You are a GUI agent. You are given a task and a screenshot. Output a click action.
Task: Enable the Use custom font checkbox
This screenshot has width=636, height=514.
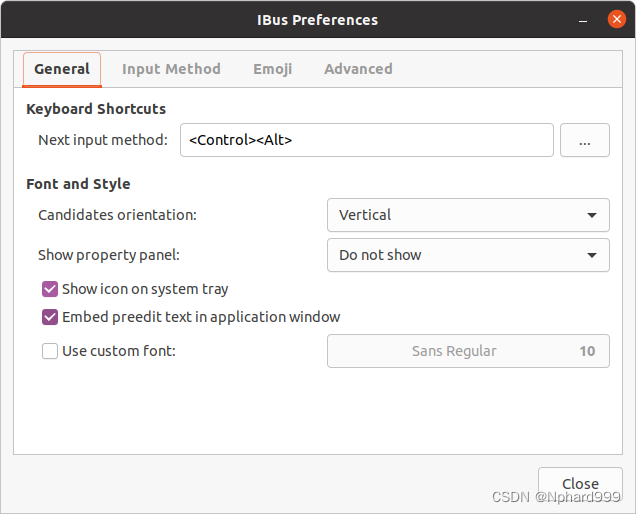pyautogui.click(x=50, y=351)
